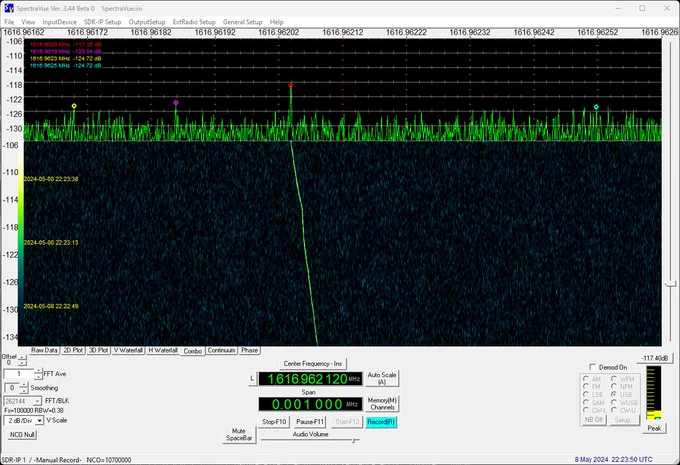Click the red peak marker on spectrum
The image size is (680, 465).
(x=291, y=85)
